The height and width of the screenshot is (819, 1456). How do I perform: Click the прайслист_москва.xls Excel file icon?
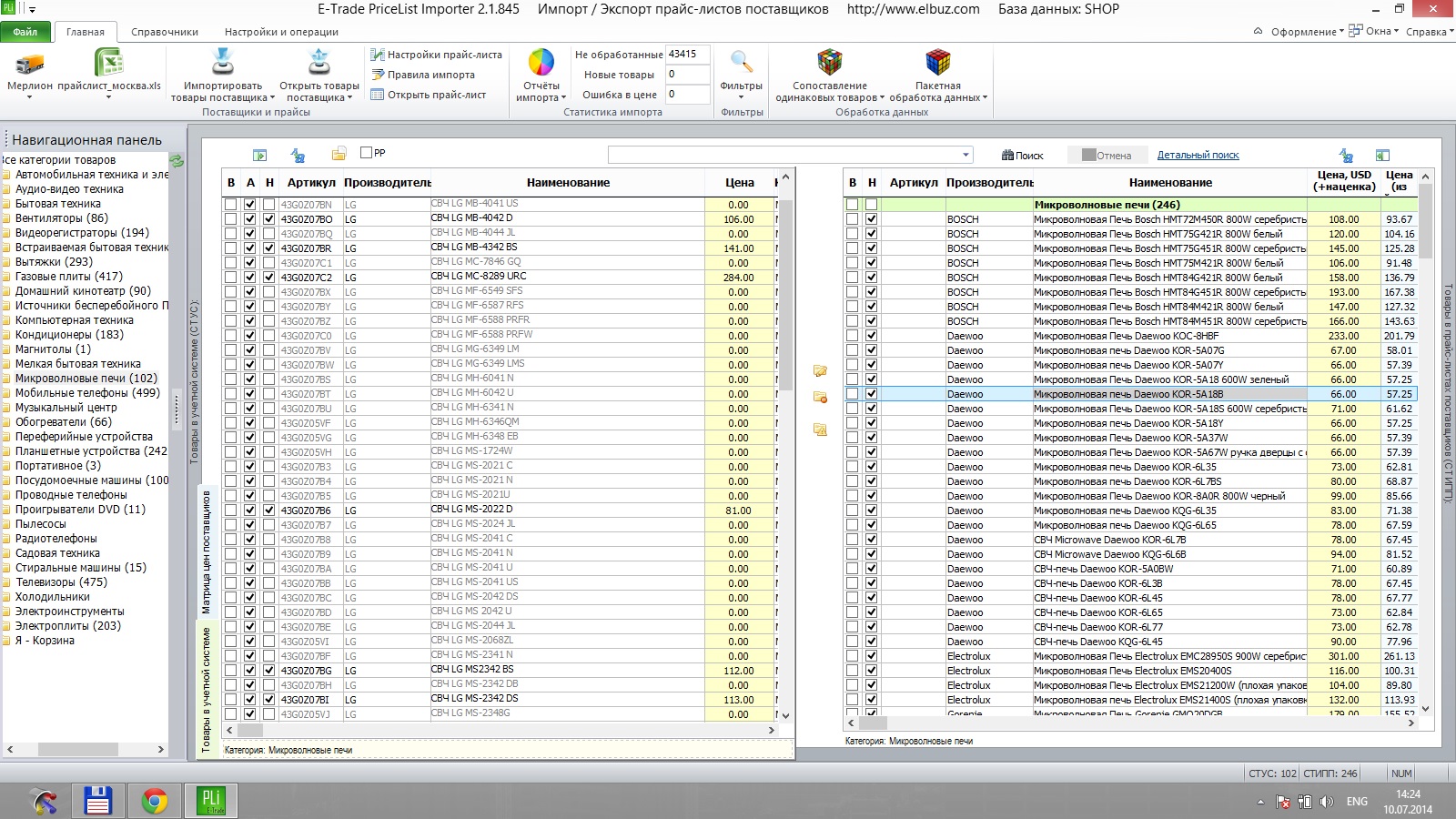tap(109, 63)
